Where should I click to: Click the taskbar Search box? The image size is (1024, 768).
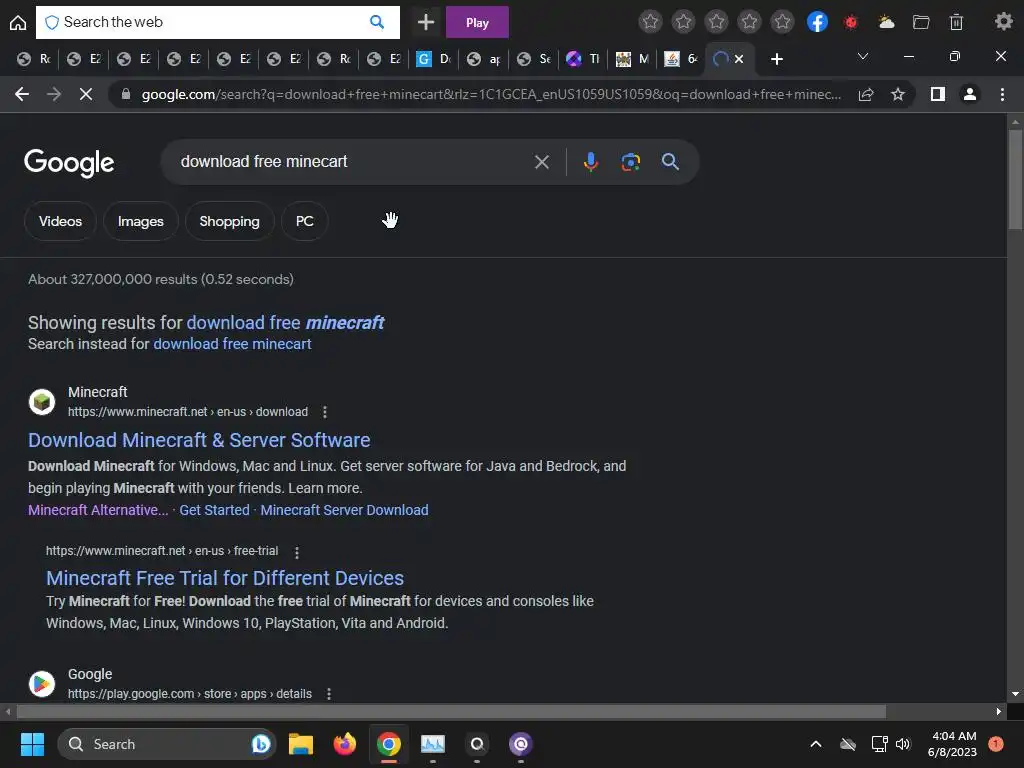point(167,744)
